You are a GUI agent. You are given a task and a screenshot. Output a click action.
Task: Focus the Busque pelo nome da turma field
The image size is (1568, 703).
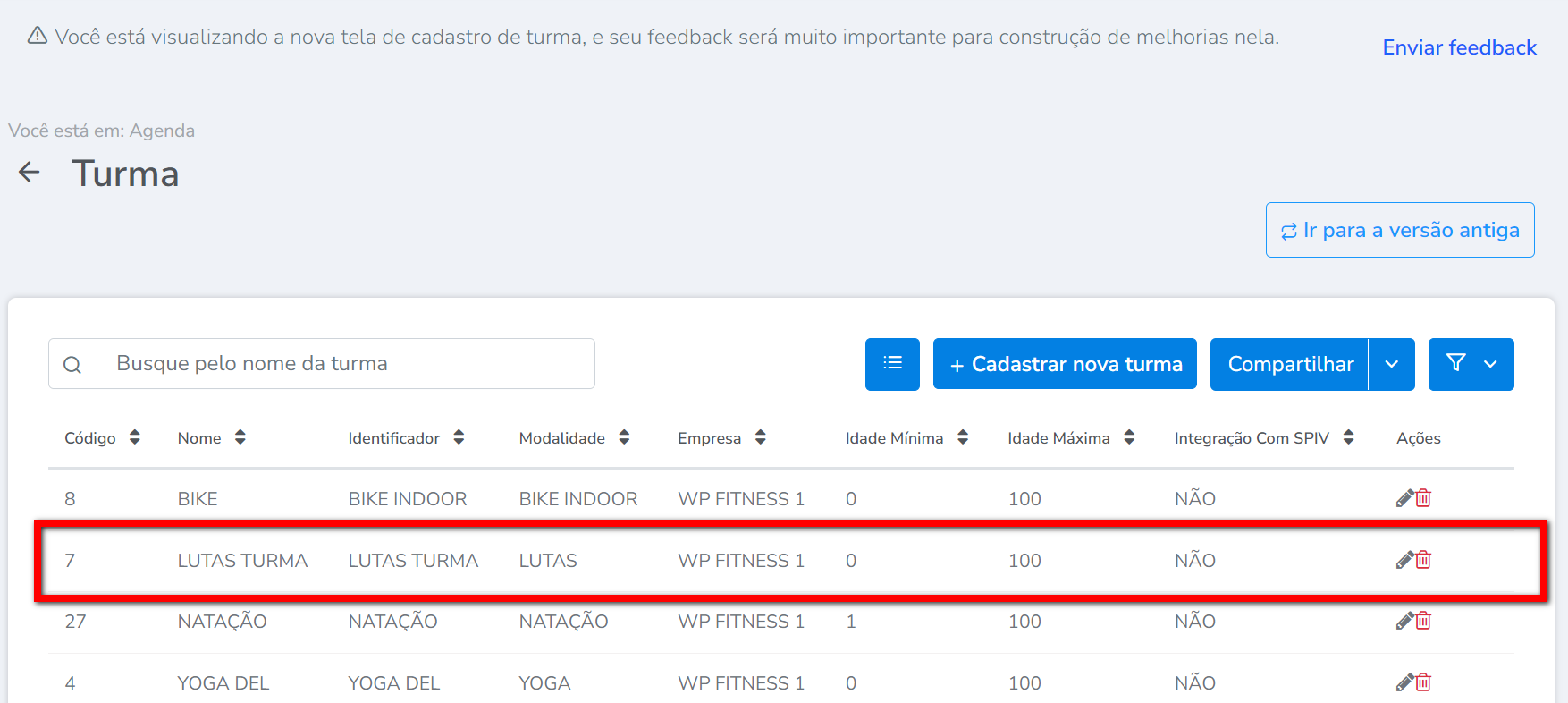(349, 364)
